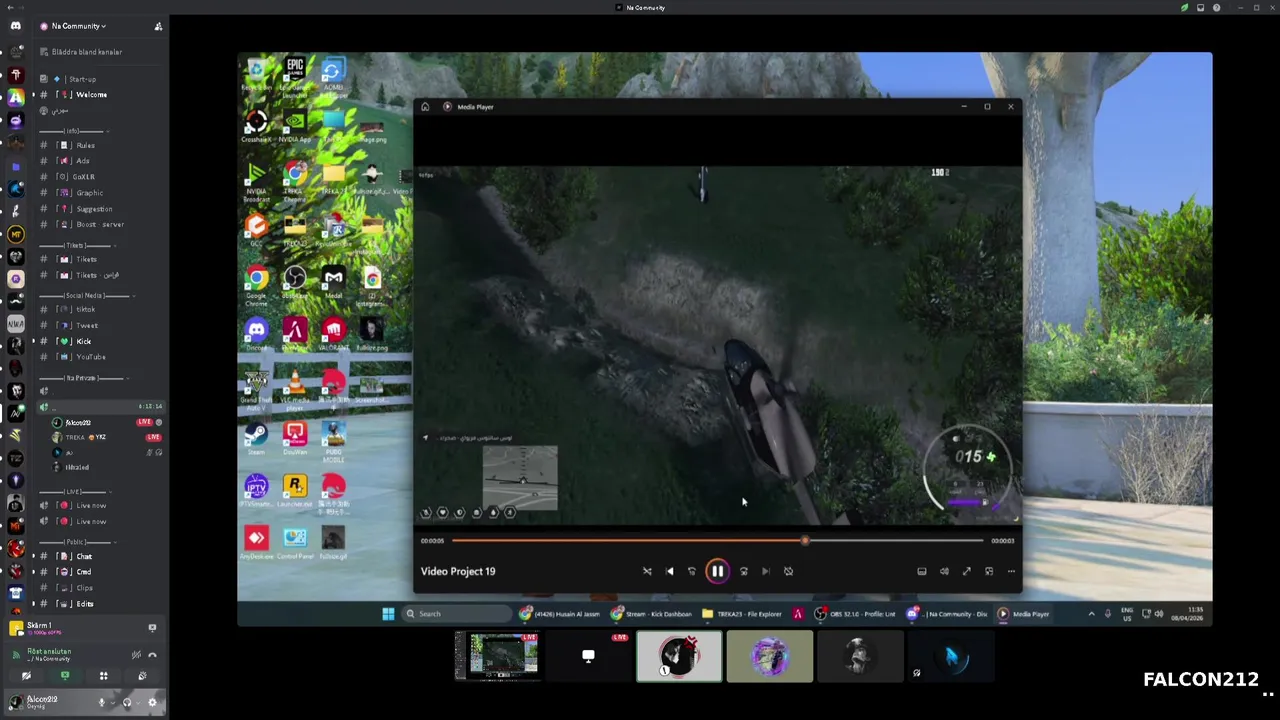Open the Ads channel

[85, 161]
